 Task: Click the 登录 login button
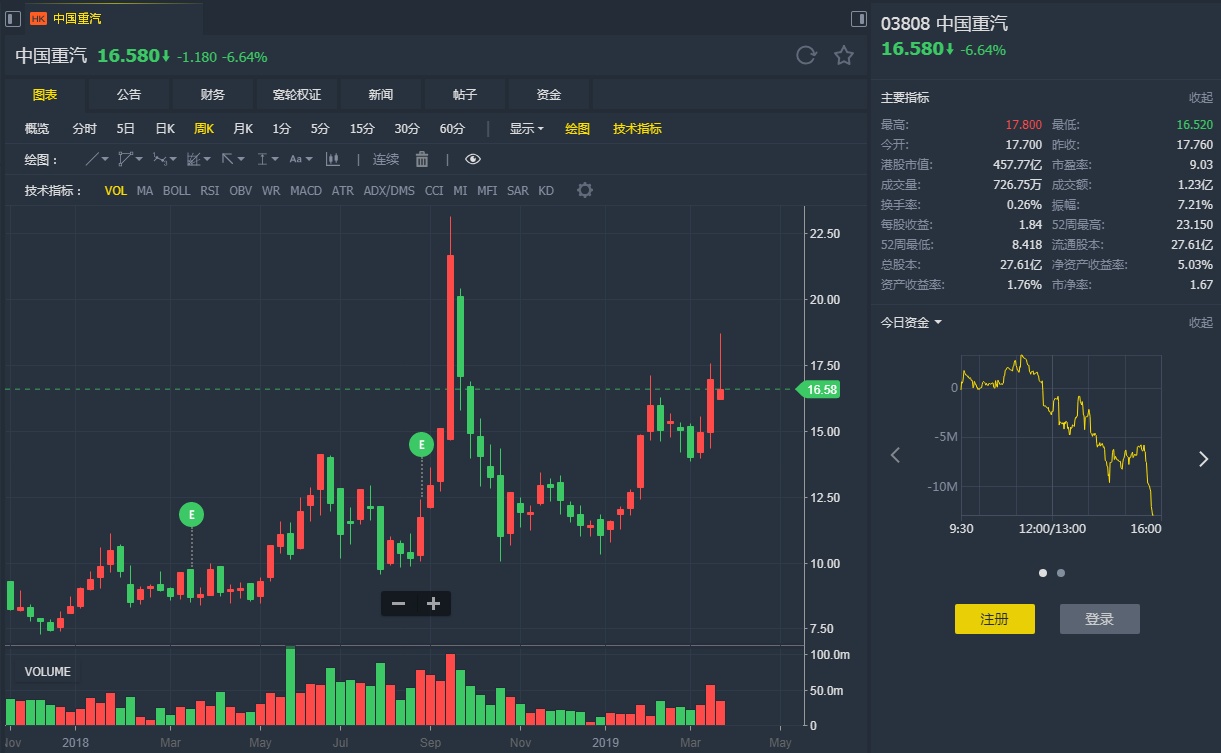coord(1100,619)
